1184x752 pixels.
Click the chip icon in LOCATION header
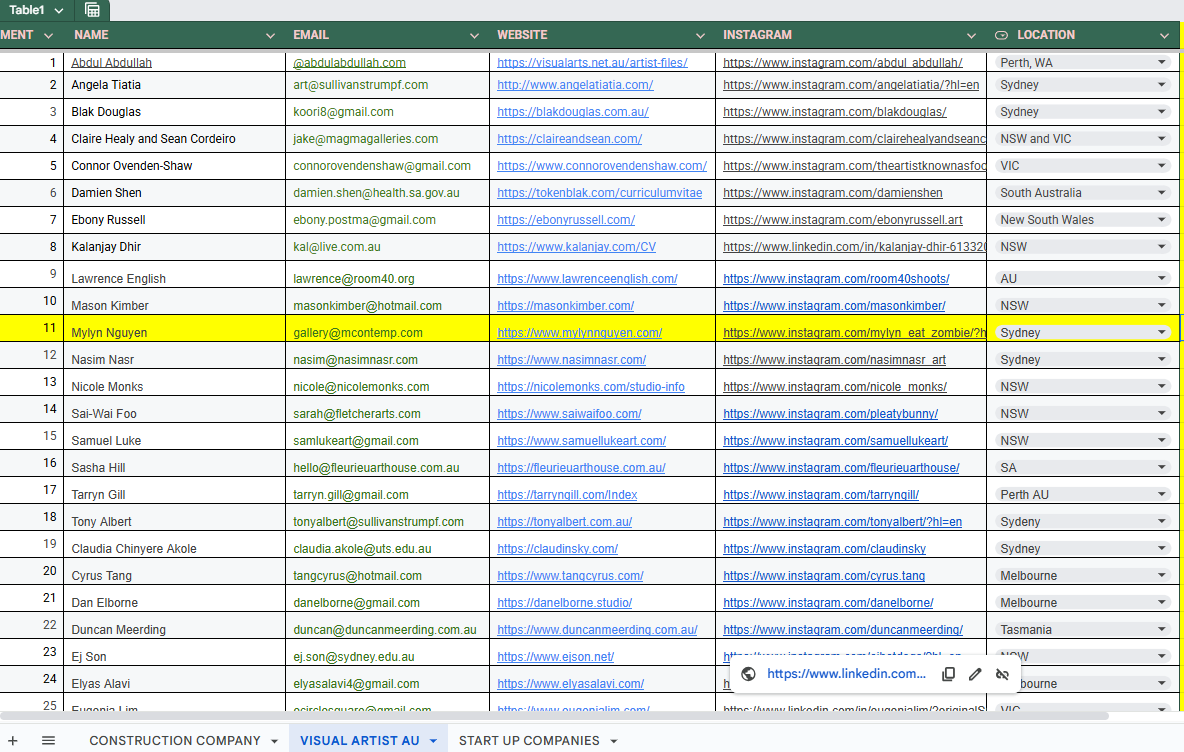click(1001, 35)
